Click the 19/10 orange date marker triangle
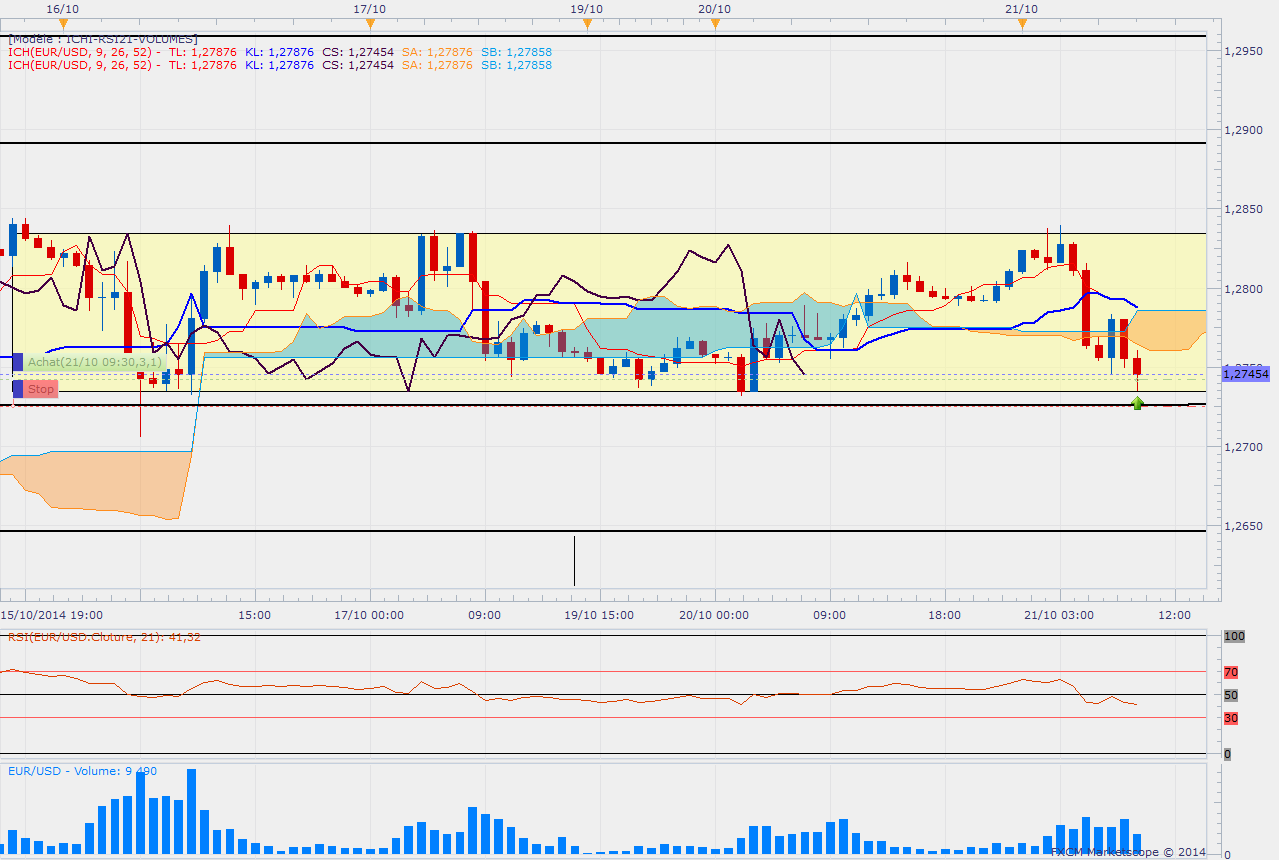 [x=587, y=22]
